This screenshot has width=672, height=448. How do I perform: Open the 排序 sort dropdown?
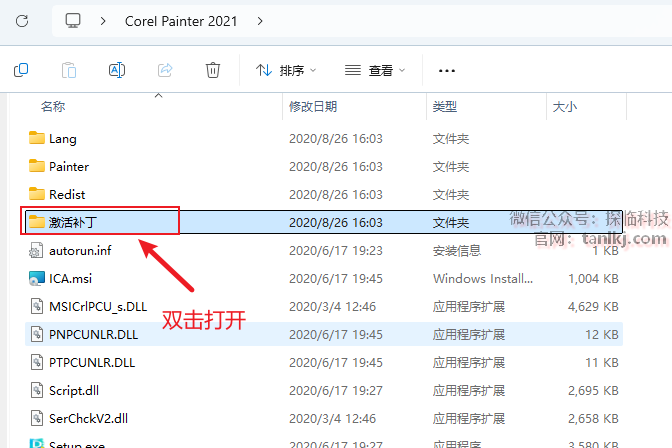point(286,70)
